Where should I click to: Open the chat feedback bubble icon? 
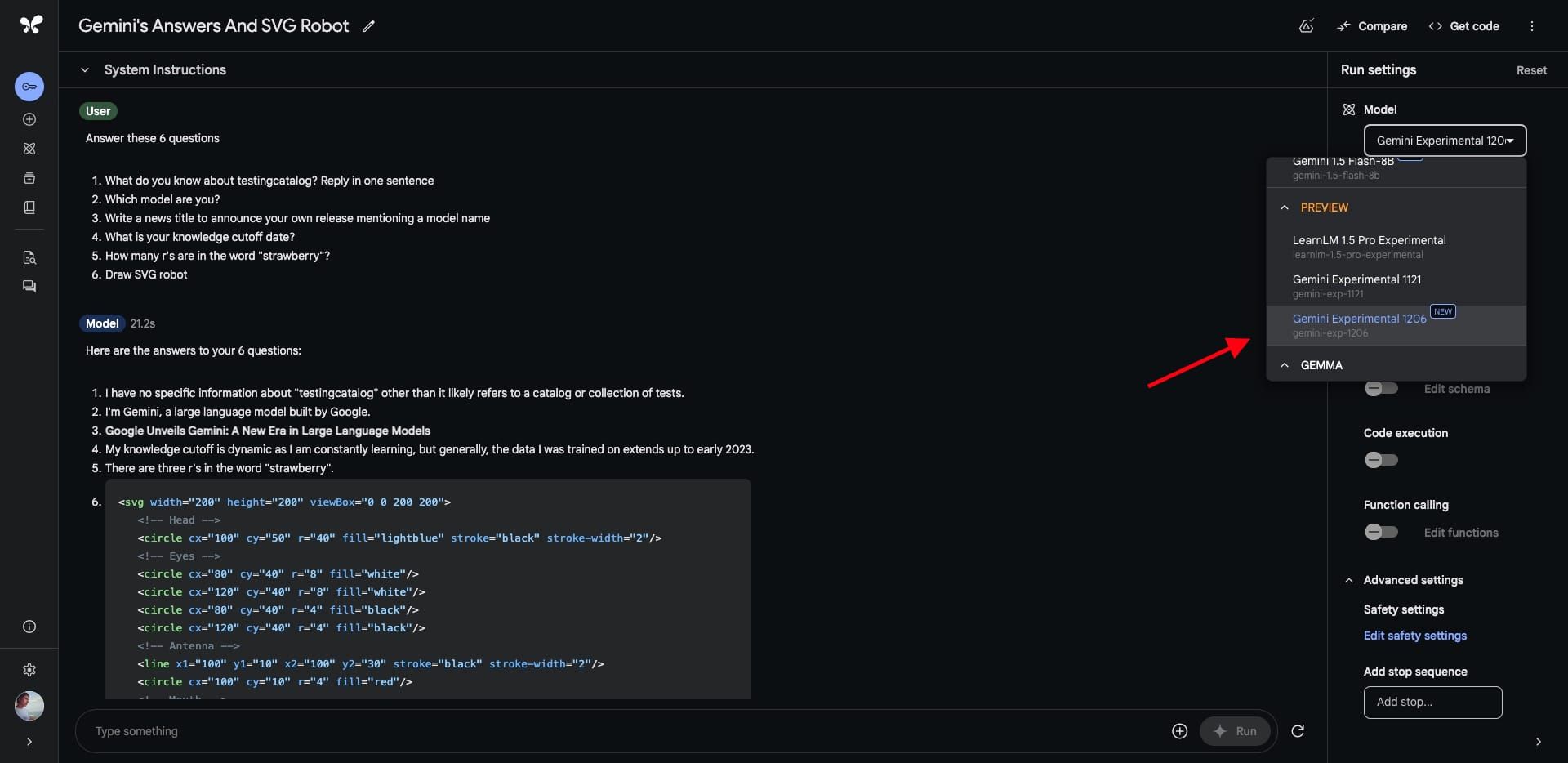pos(29,286)
